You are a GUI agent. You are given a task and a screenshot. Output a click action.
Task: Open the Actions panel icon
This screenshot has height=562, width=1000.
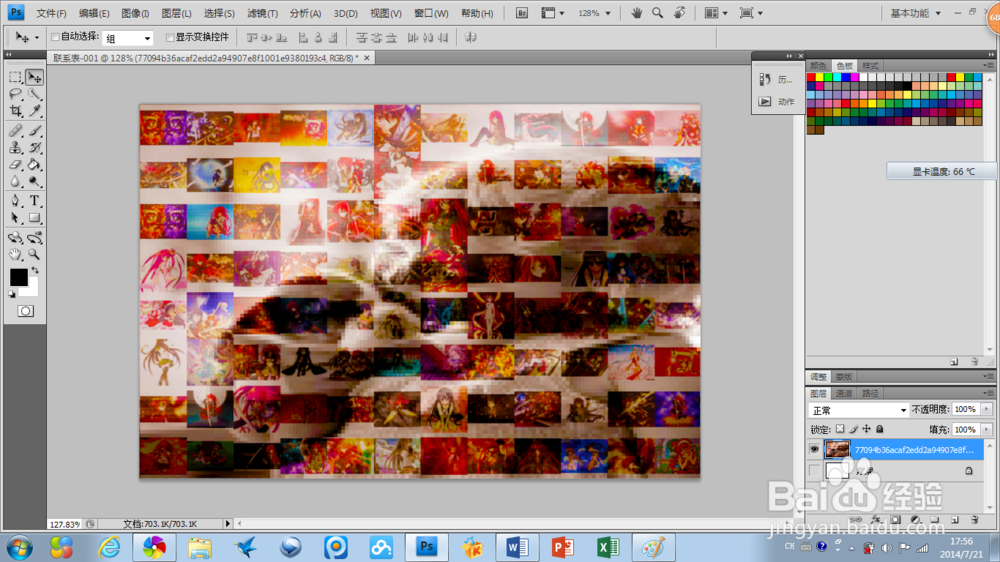tap(765, 101)
